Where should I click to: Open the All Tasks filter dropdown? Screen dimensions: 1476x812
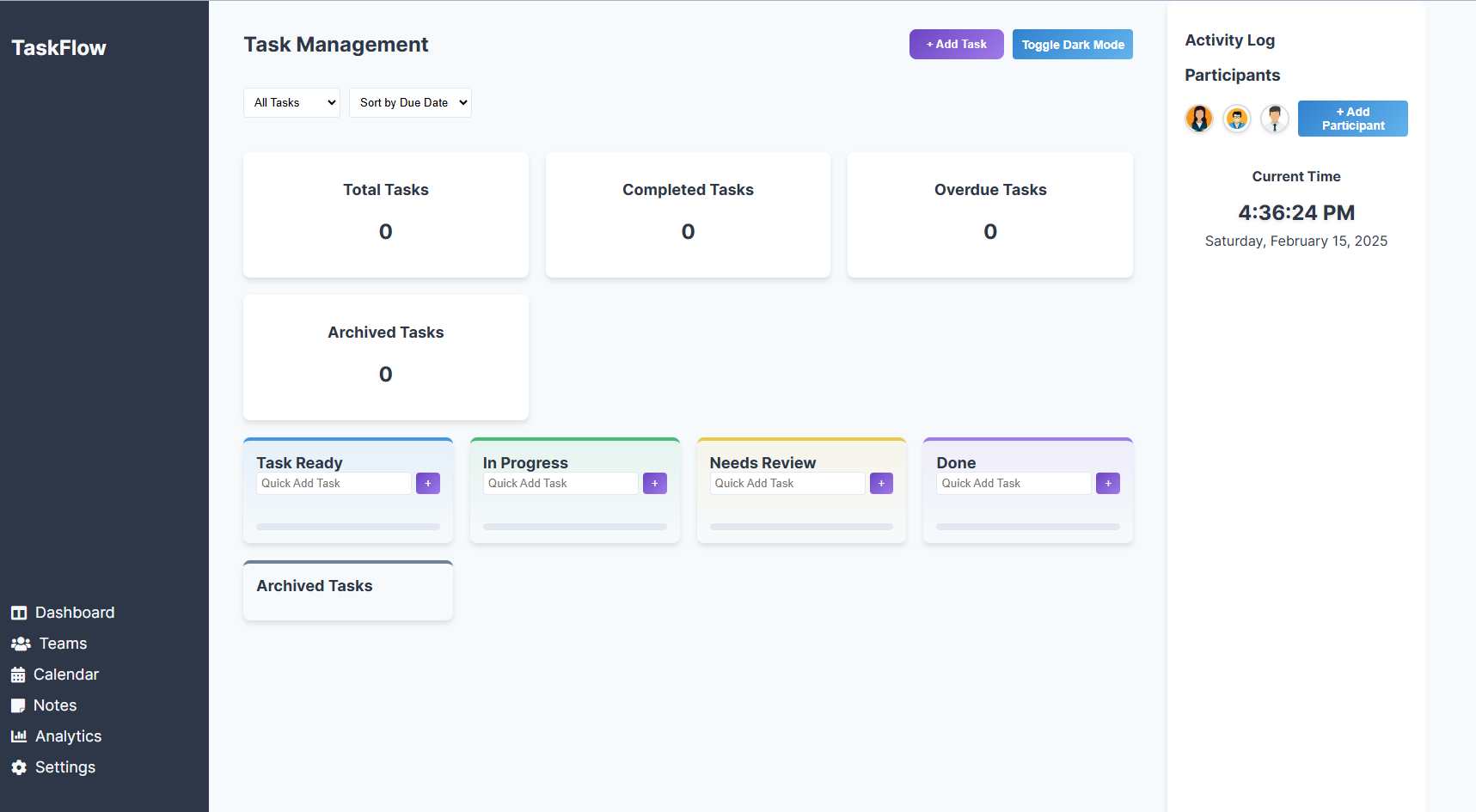tap(291, 103)
